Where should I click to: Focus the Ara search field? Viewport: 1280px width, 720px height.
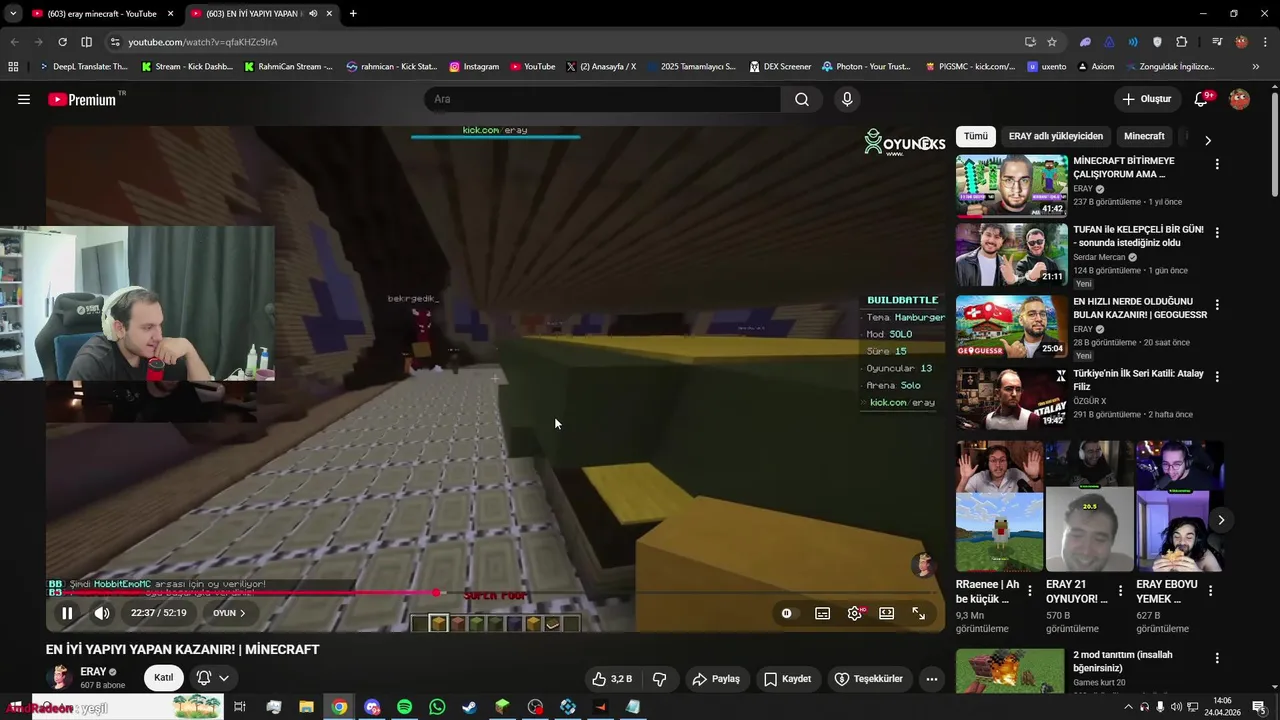click(x=603, y=99)
